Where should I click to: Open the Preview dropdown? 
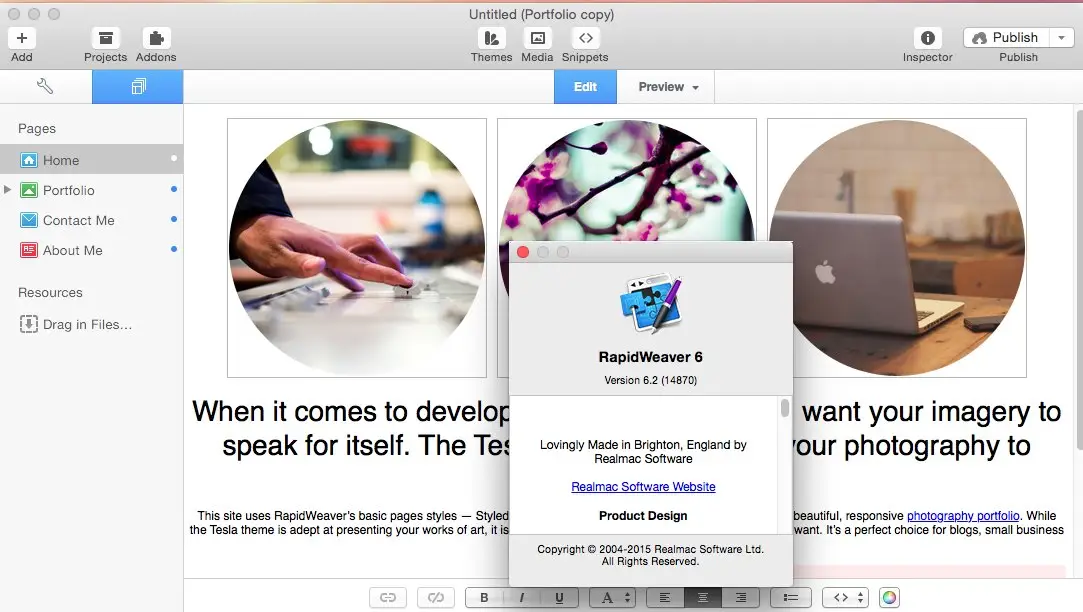point(668,86)
